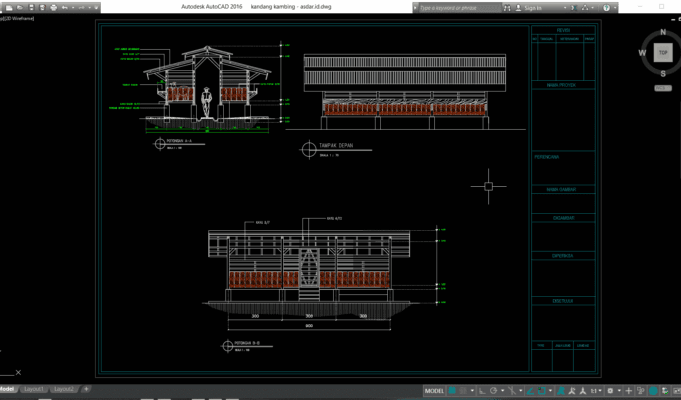Screen dimensions: 681x400
Task: Click the Help question mark icon
Action: [x=606, y=8]
